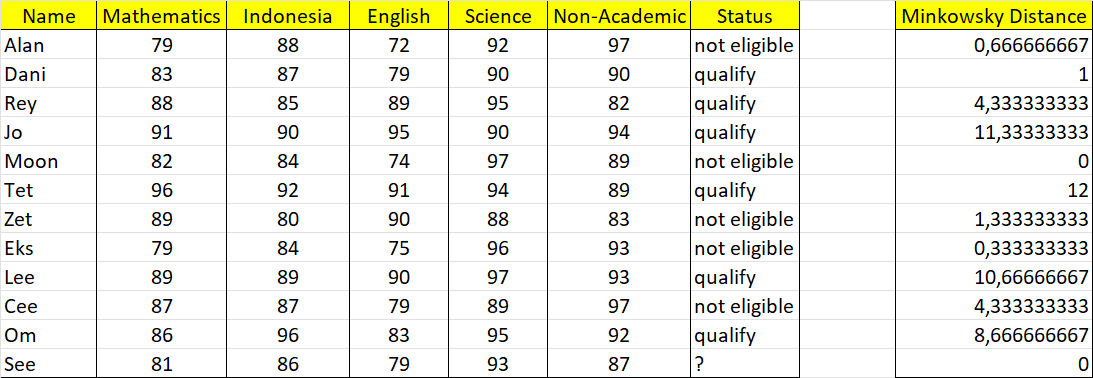Image resolution: width=1093 pixels, height=378 pixels.
Task: Click the name cell Moon
Action: click(48, 162)
